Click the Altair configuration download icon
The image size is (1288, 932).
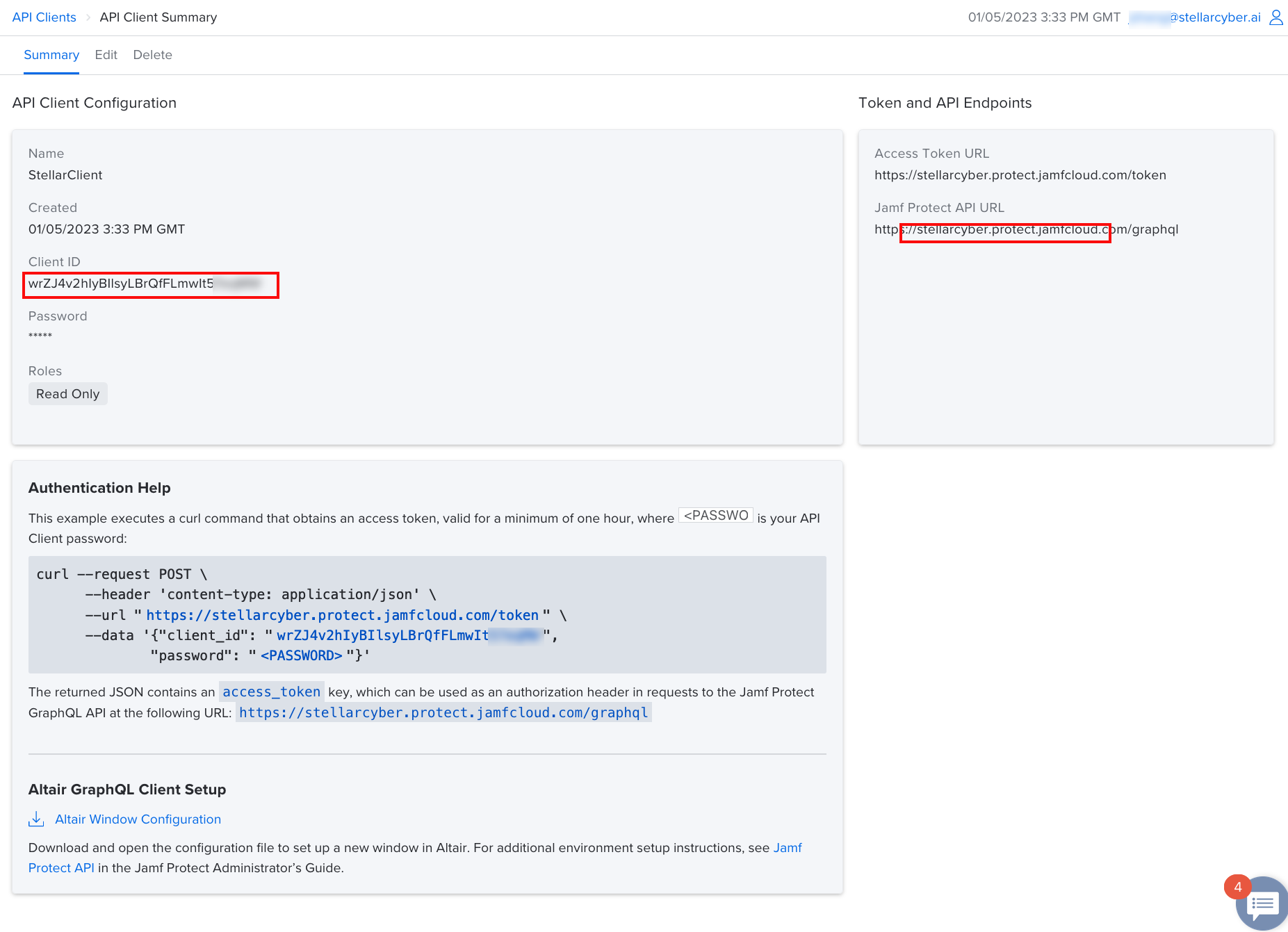(x=36, y=819)
